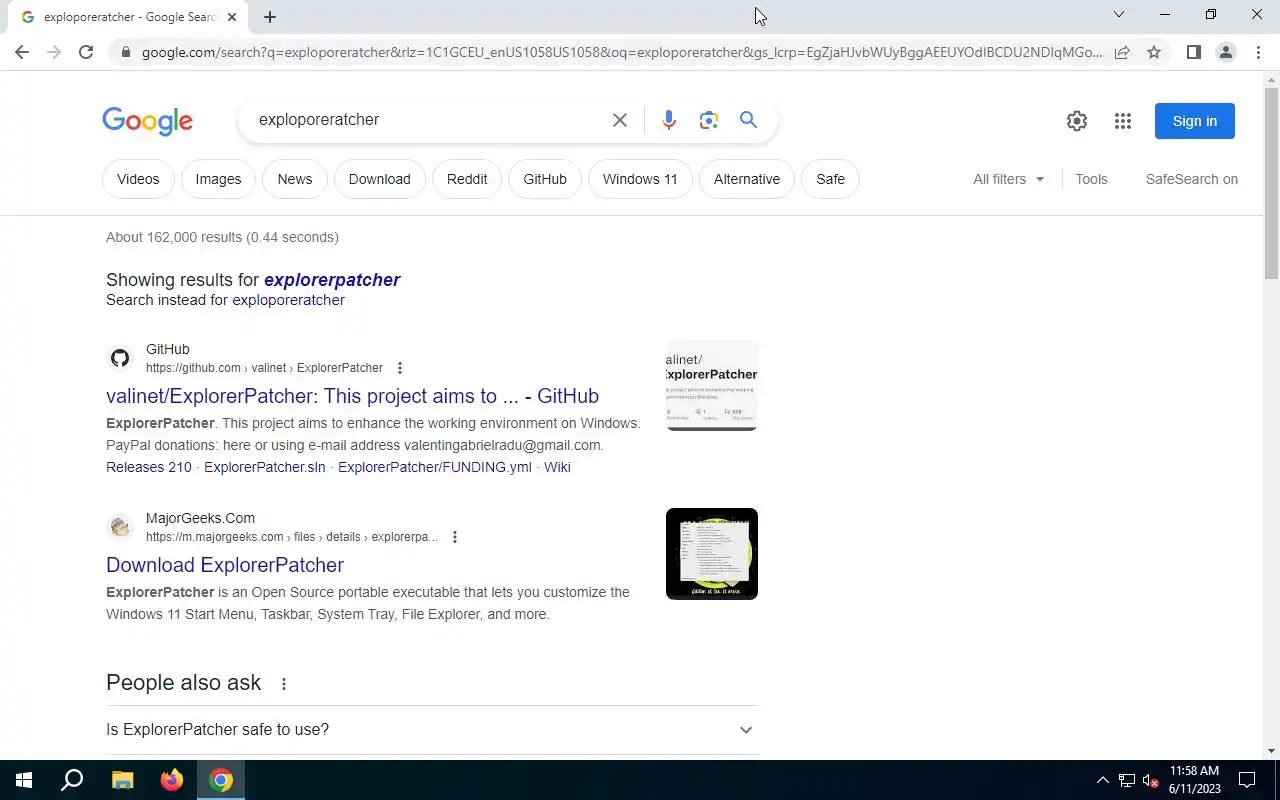Image resolution: width=1280 pixels, height=800 pixels.
Task: Open Windows search from the taskbar
Action: click(x=72, y=780)
